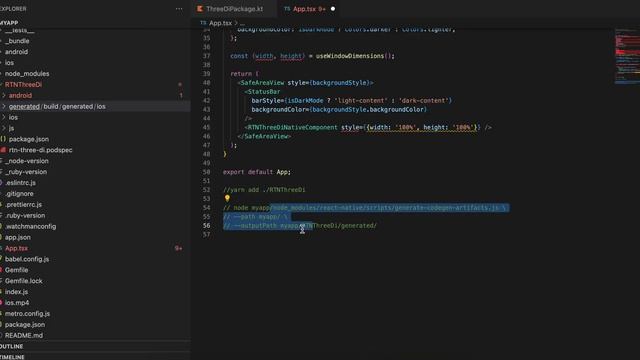Open metro.config.js file

pyautogui.click(x=27, y=313)
